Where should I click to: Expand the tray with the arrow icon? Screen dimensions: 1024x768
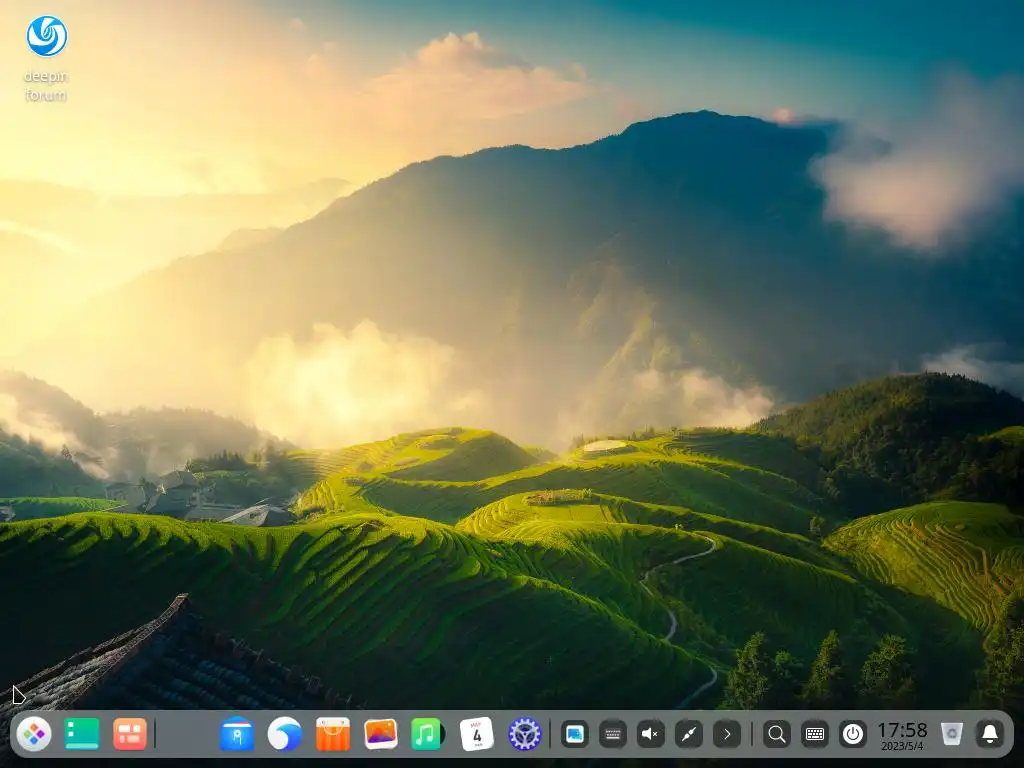(x=727, y=734)
